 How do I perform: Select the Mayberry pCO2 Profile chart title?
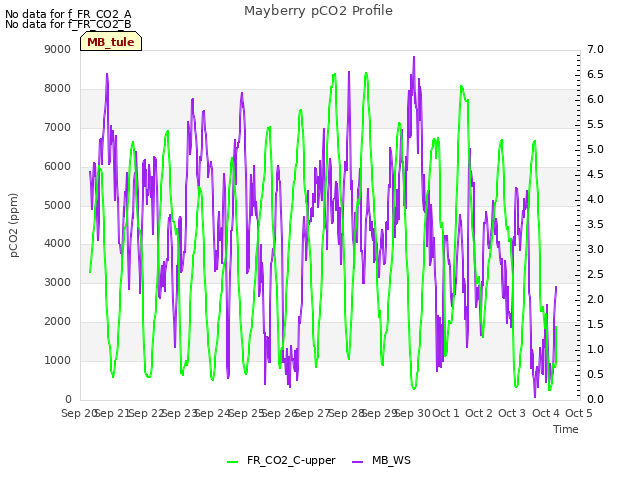pyautogui.click(x=318, y=11)
